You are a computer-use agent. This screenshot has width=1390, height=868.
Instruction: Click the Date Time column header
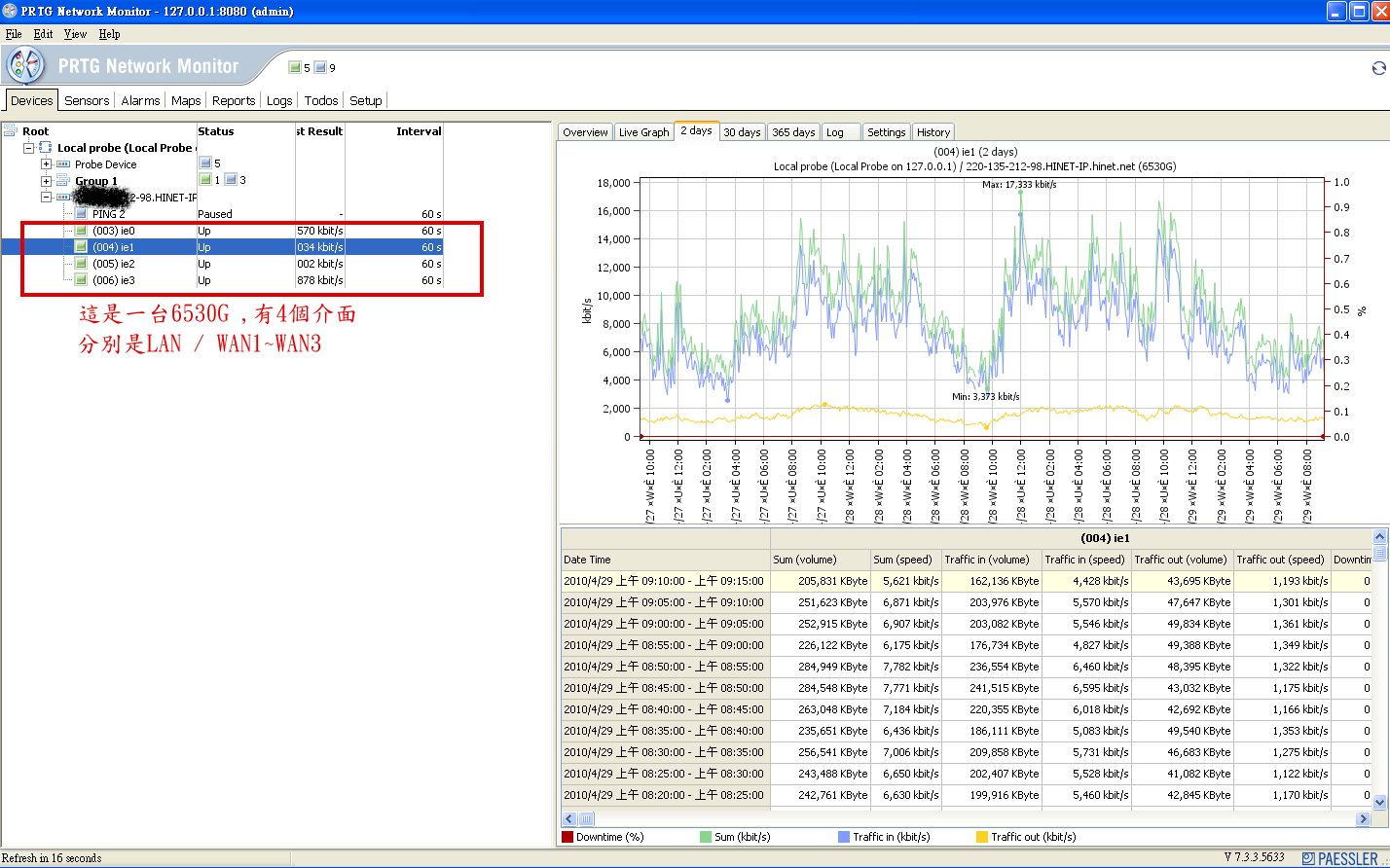pyautogui.click(x=666, y=560)
